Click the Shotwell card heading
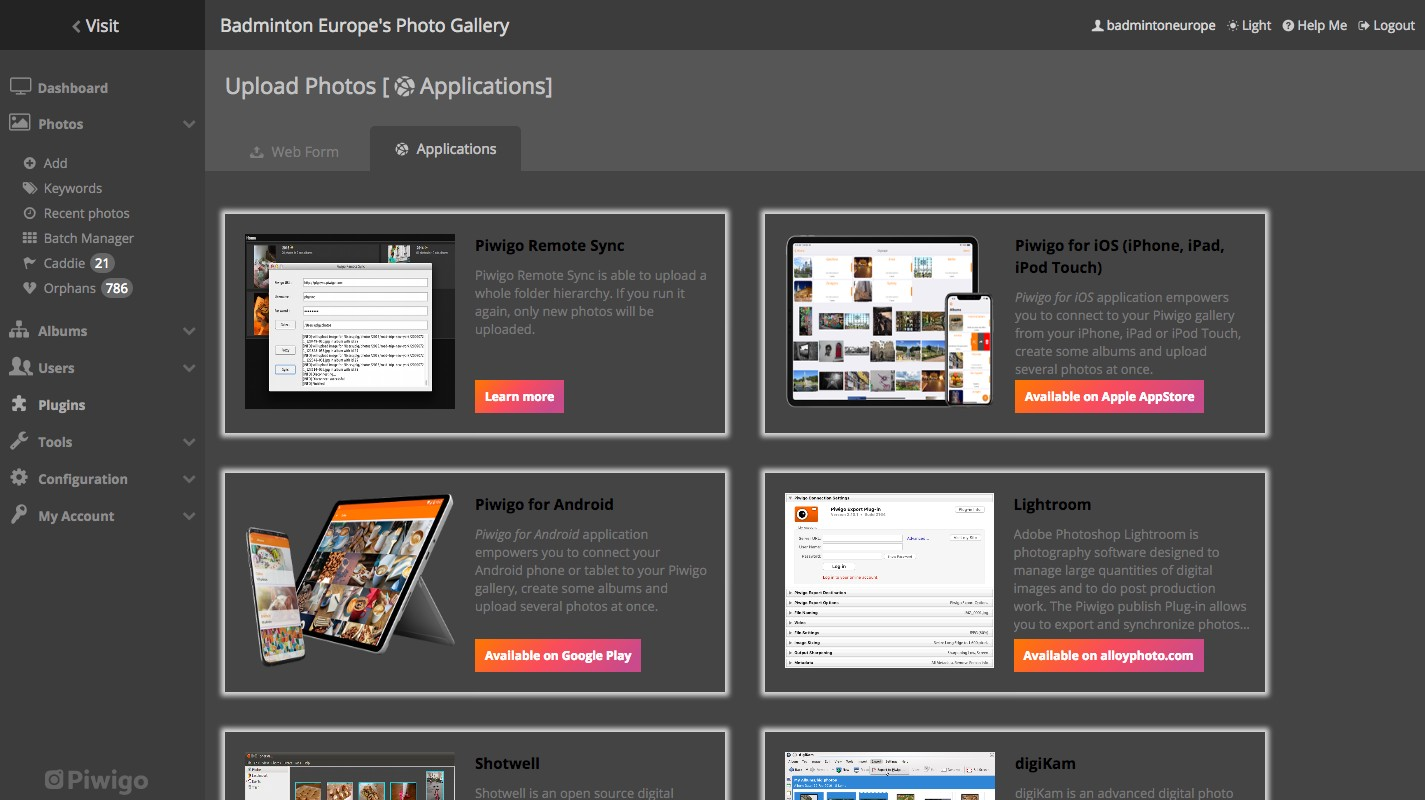This screenshot has width=1425, height=800. [507, 763]
